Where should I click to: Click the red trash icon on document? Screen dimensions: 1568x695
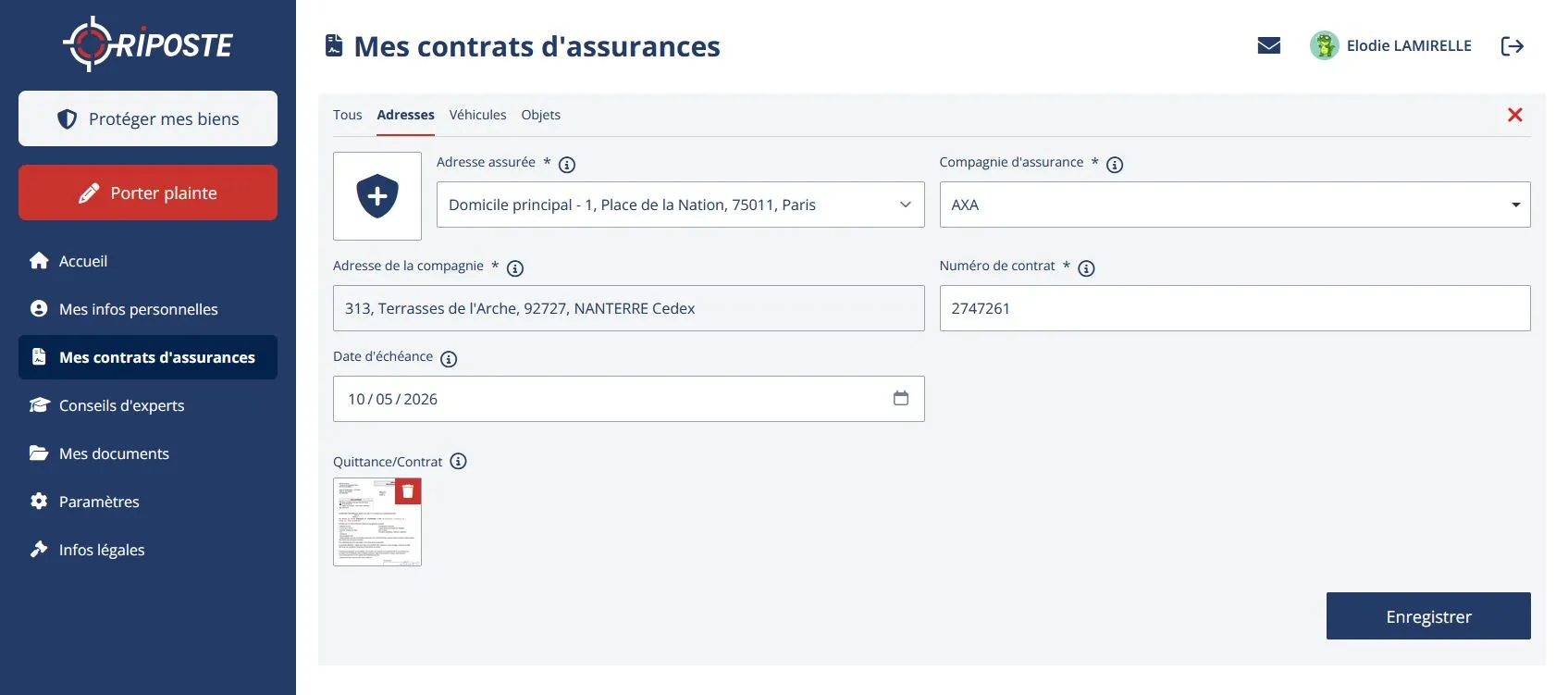tap(408, 491)
